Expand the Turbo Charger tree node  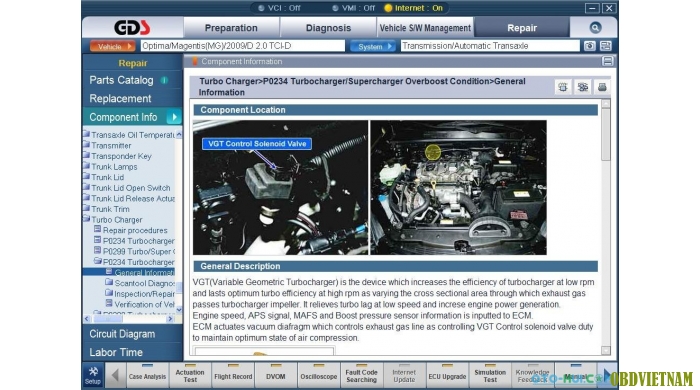point(87,219)
